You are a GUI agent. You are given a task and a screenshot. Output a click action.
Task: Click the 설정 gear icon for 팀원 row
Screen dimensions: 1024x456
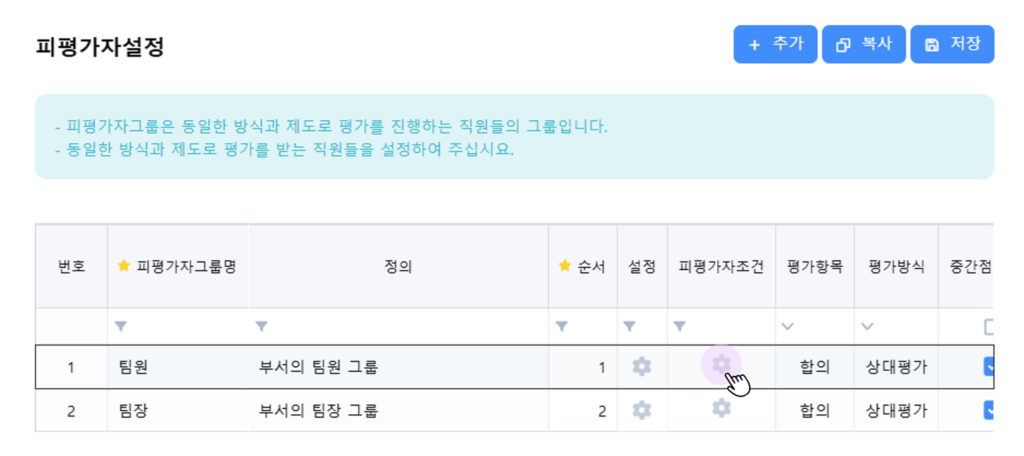pos(642,367)
